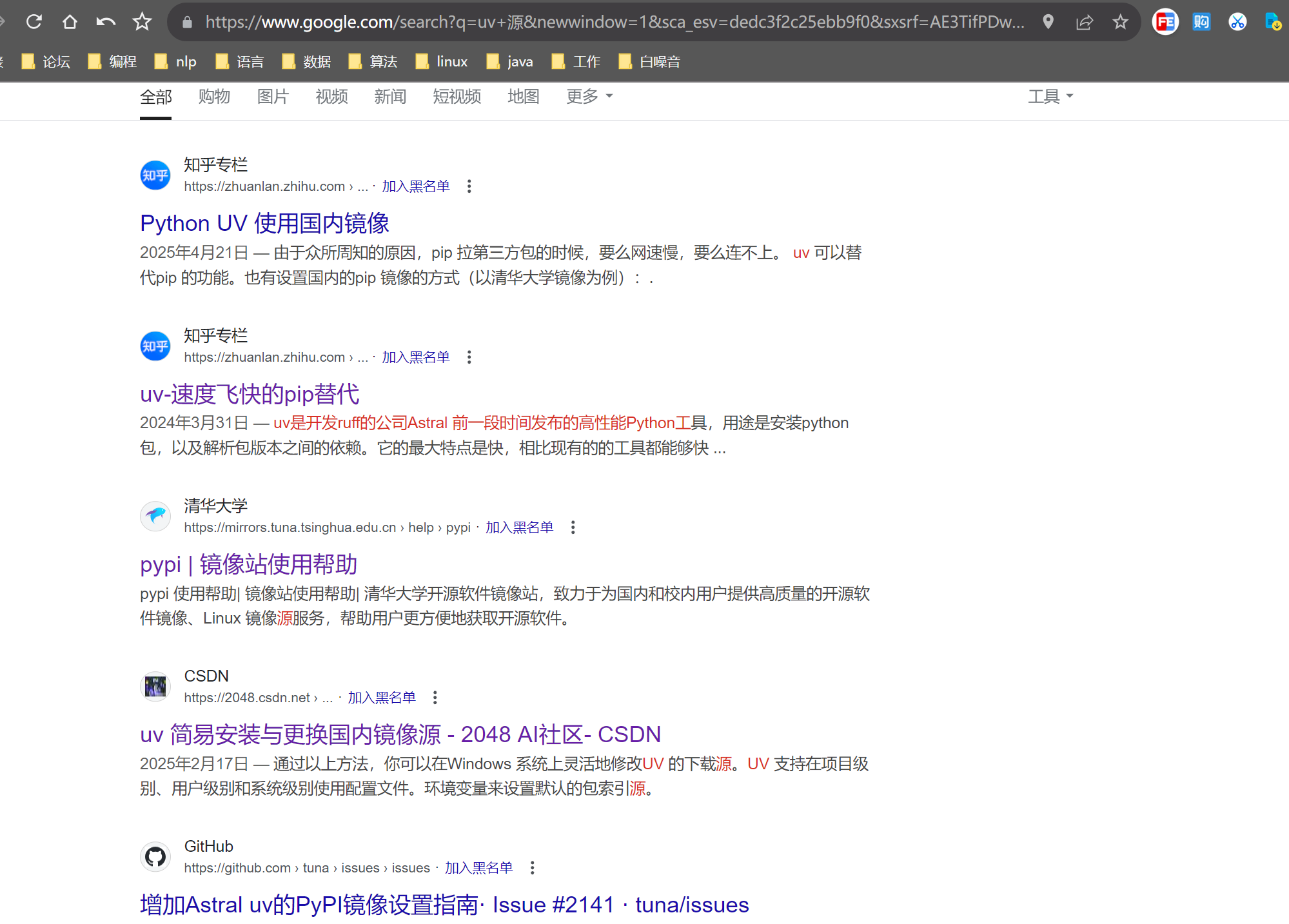Open the scissors screenshot extension icon

[1237, 21]
